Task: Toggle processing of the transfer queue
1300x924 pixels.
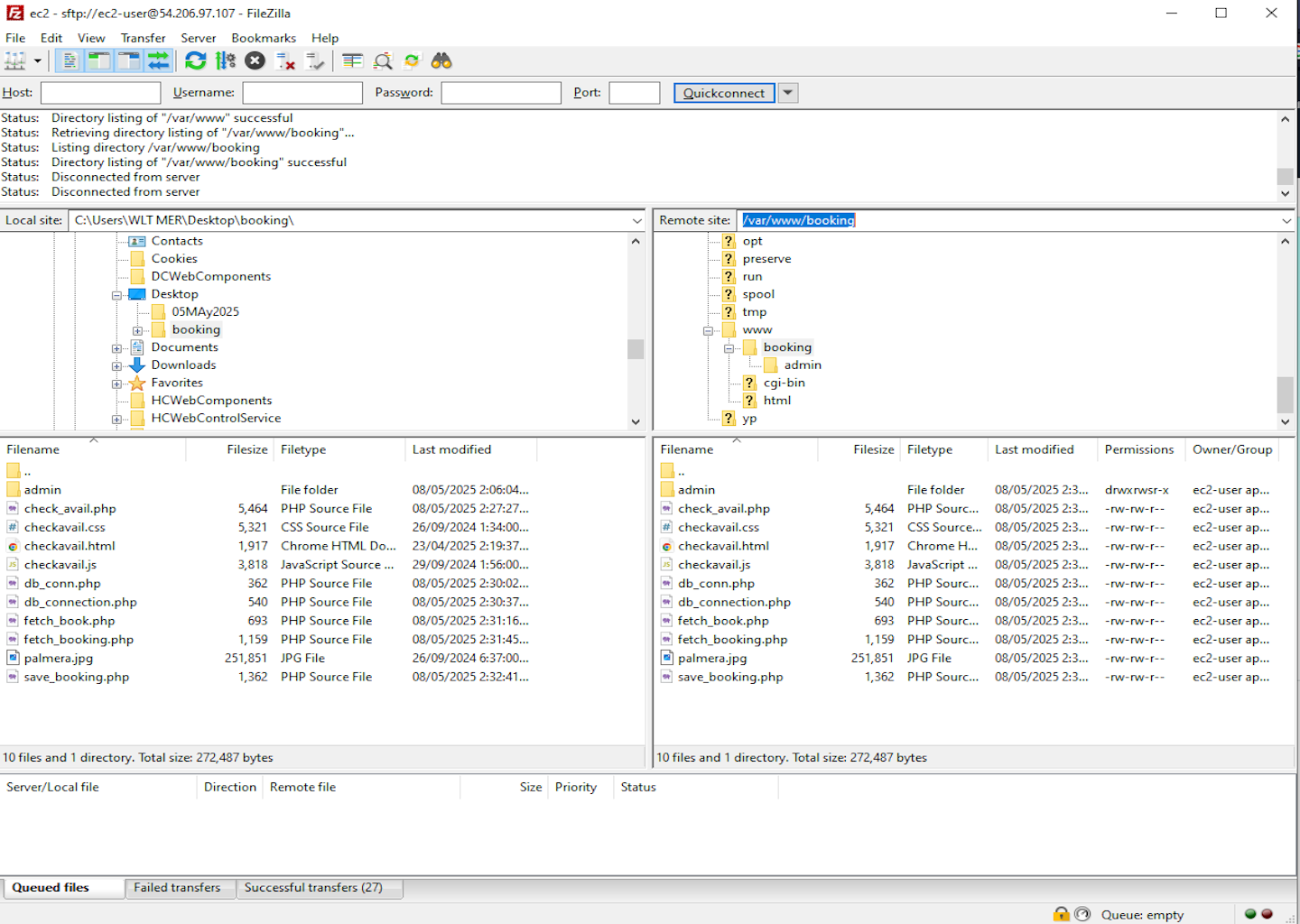Action: point(226,61)
